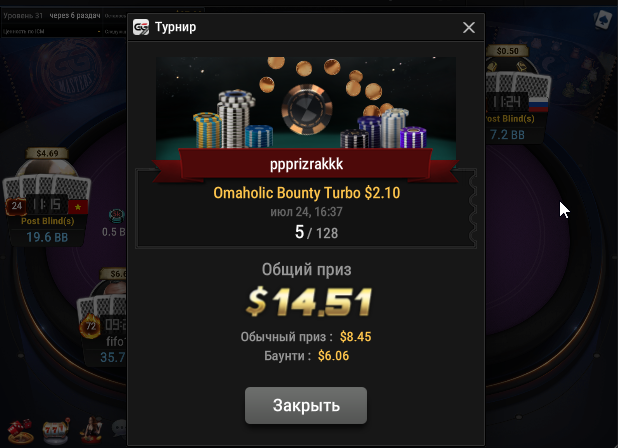This screenshot has height=448, width=618.
Task: Click the Vietnam flag star icon
Action: [x=78, y=206]
